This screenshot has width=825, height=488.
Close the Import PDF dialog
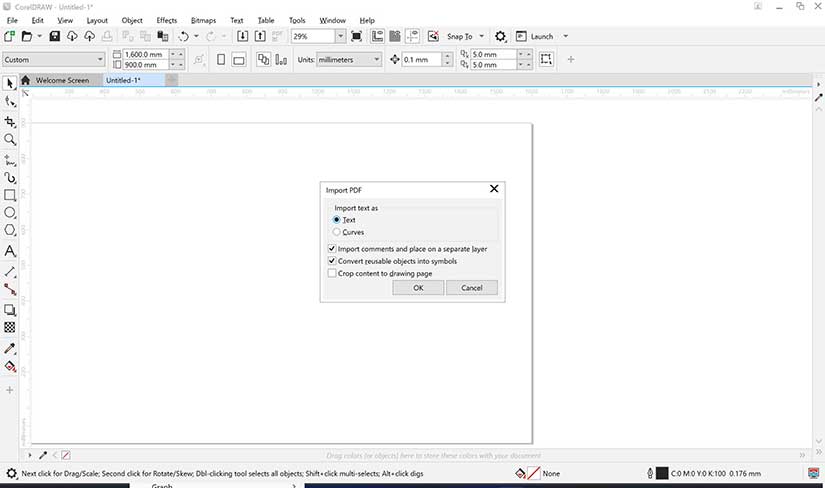[494, 188]
